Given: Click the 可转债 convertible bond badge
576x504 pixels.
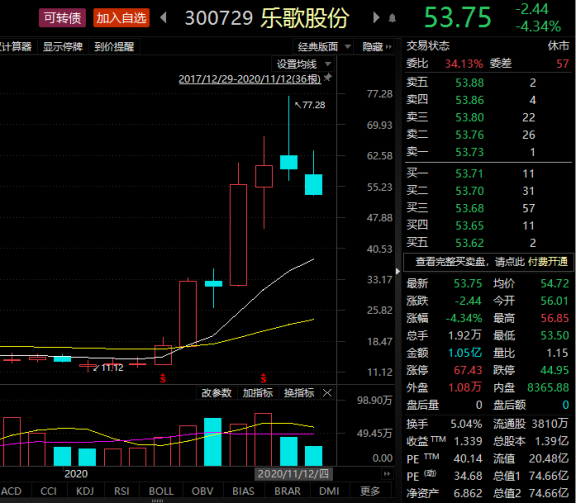Looking at the screenshot, I should click(62, 18).
